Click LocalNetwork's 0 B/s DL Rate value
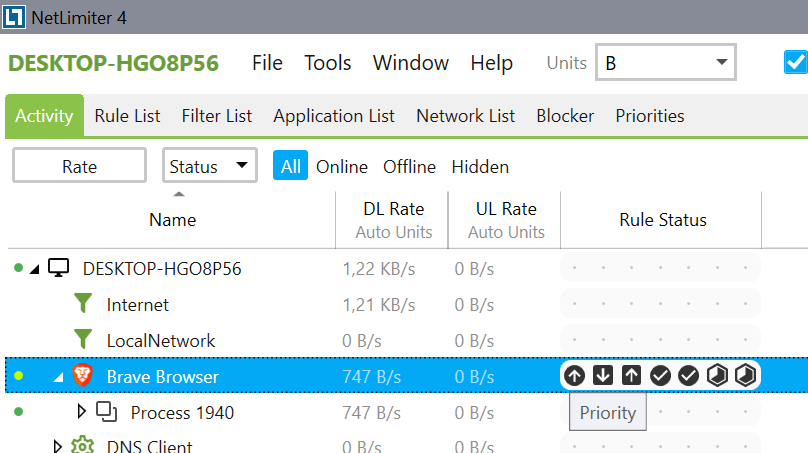Screen dimensions: 808x453 [x=362, y=341]
